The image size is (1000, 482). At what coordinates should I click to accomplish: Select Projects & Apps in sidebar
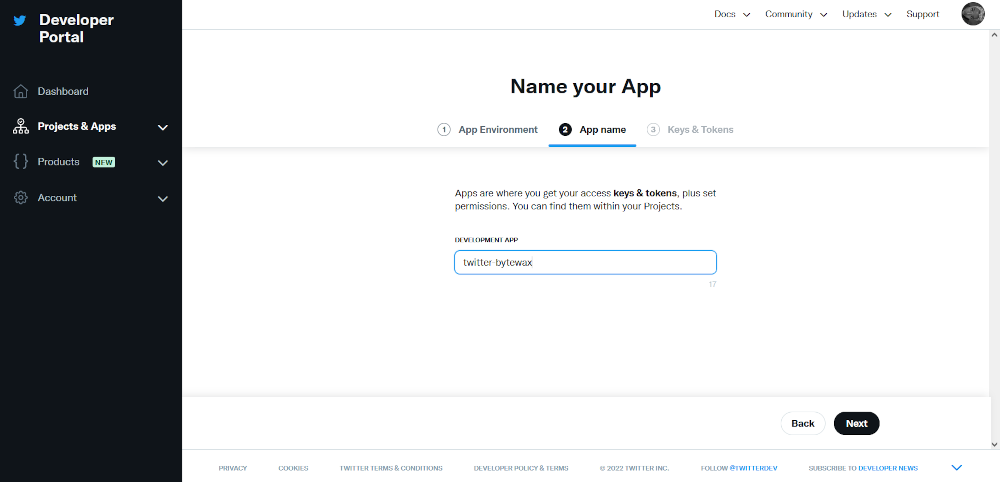coord(77,126)
